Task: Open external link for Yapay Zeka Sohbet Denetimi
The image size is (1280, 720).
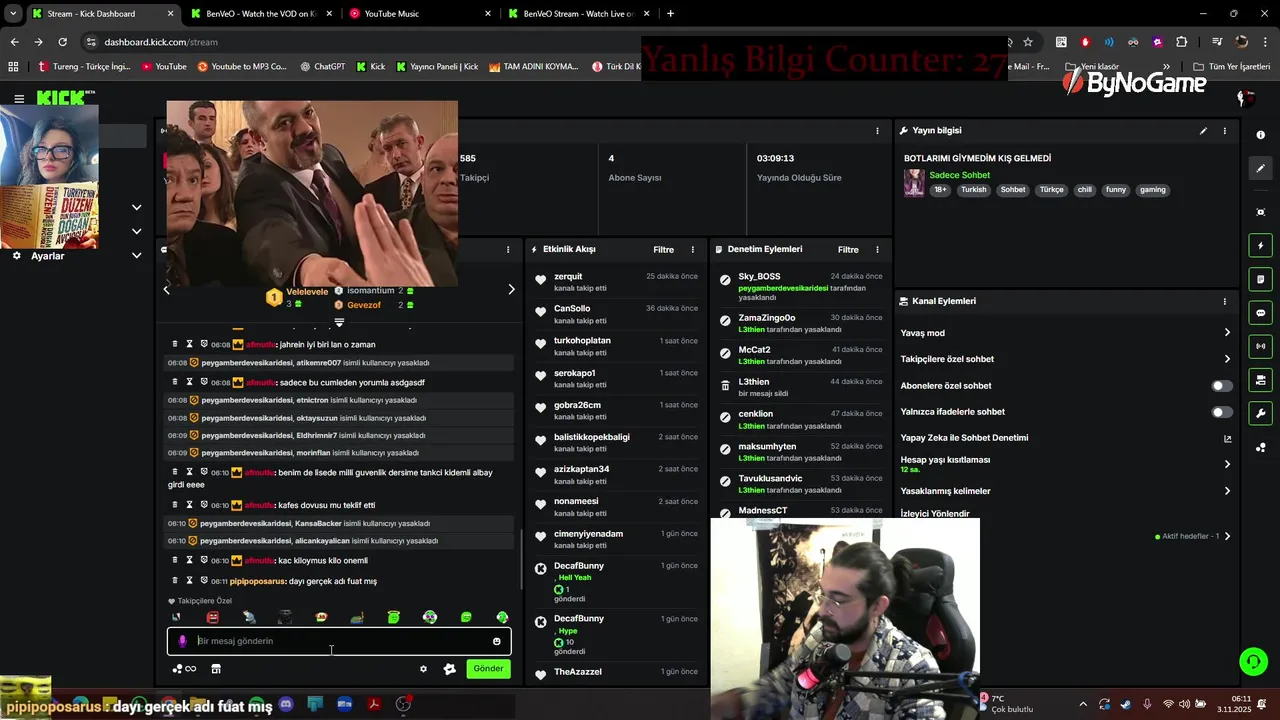Action: (1227, 438)
